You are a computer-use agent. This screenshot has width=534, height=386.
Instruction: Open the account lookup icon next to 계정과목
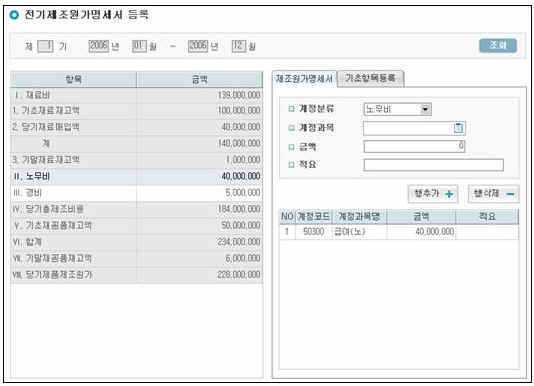click(458, 128)
